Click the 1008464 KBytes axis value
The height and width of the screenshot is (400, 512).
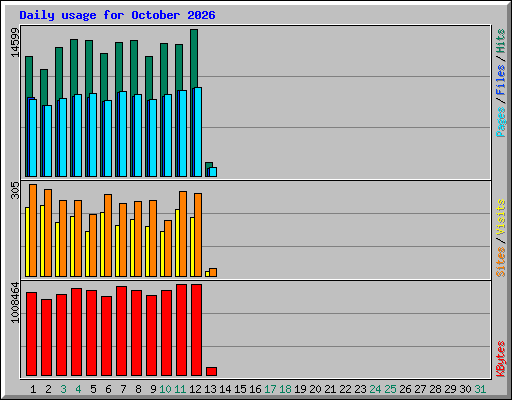(15, 302)
